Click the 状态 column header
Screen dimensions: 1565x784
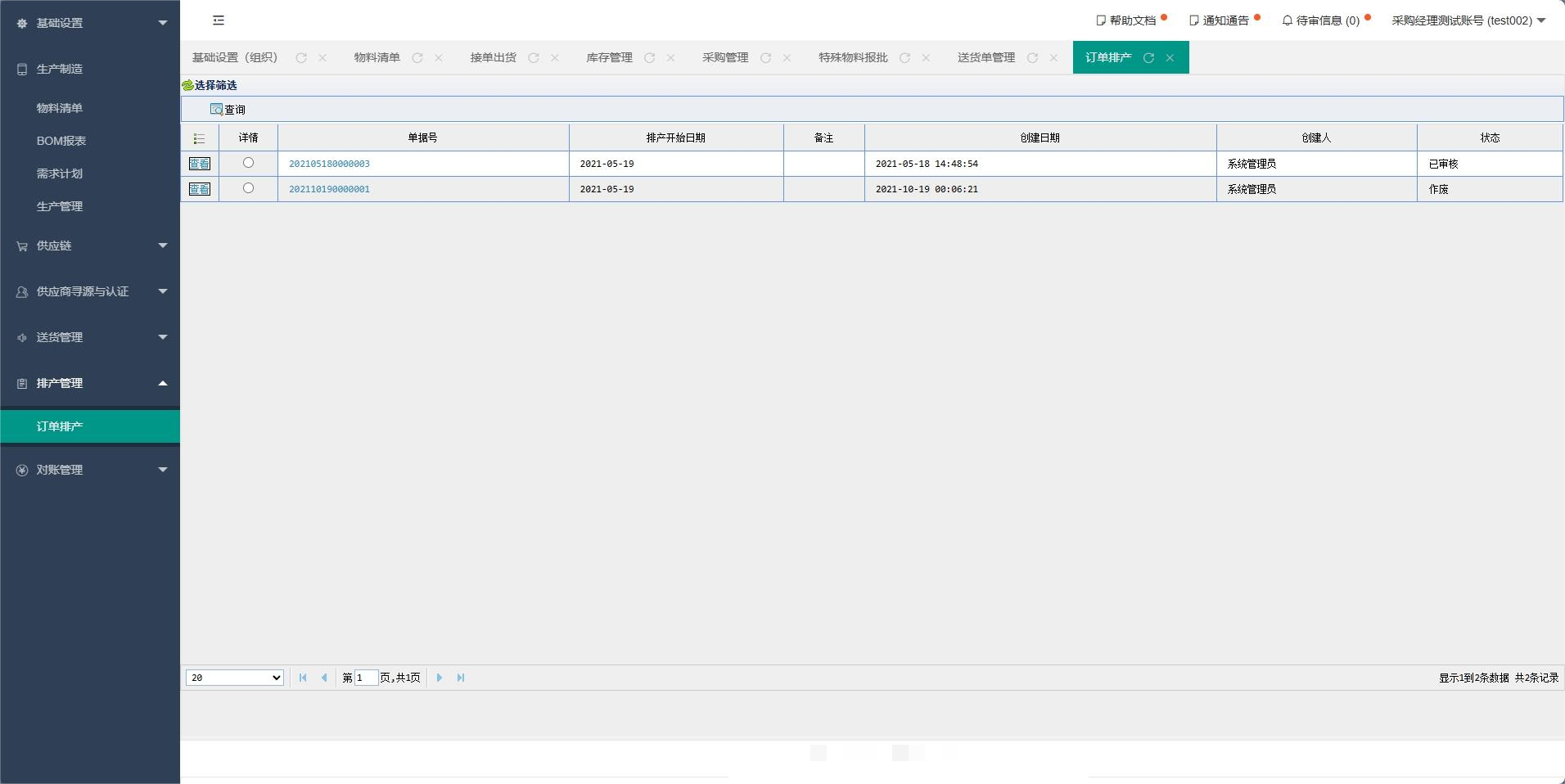pos(1490,137)
